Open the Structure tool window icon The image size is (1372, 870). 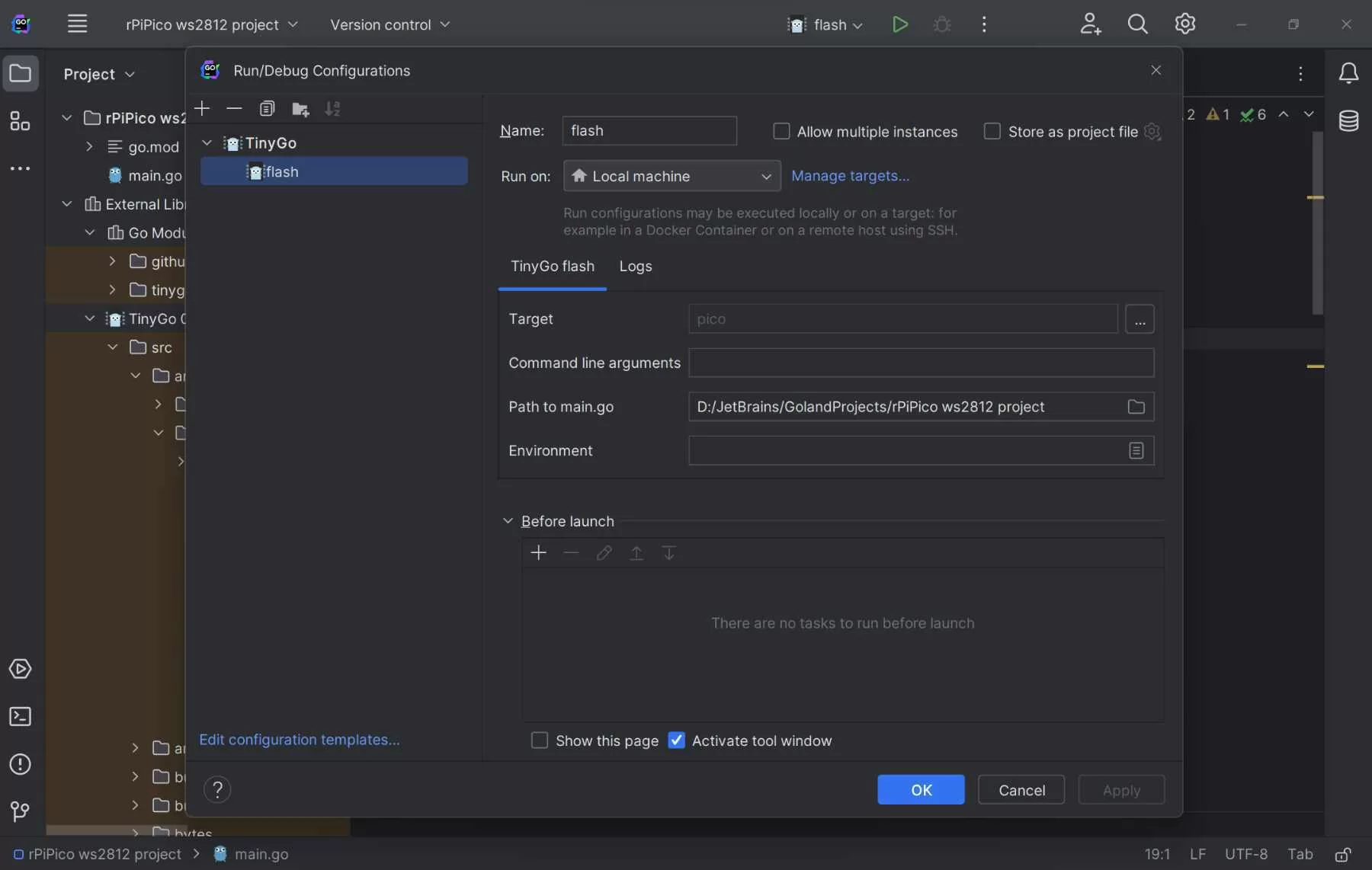(x=21, y=121)
